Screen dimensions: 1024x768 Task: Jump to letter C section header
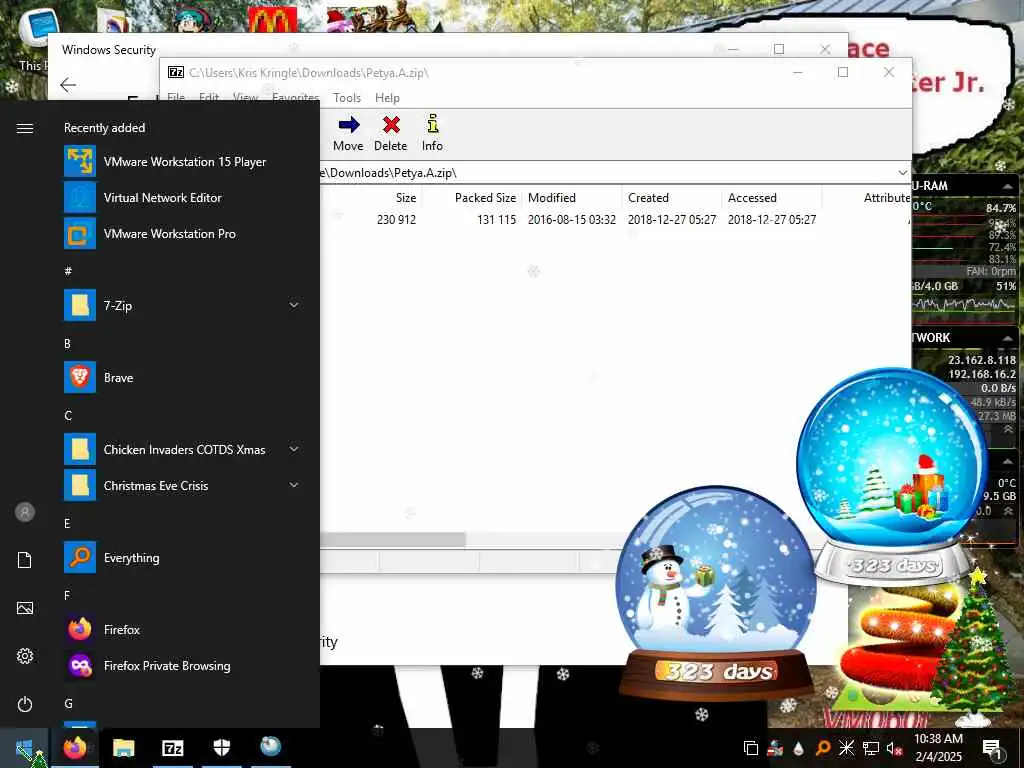(68, 415)
